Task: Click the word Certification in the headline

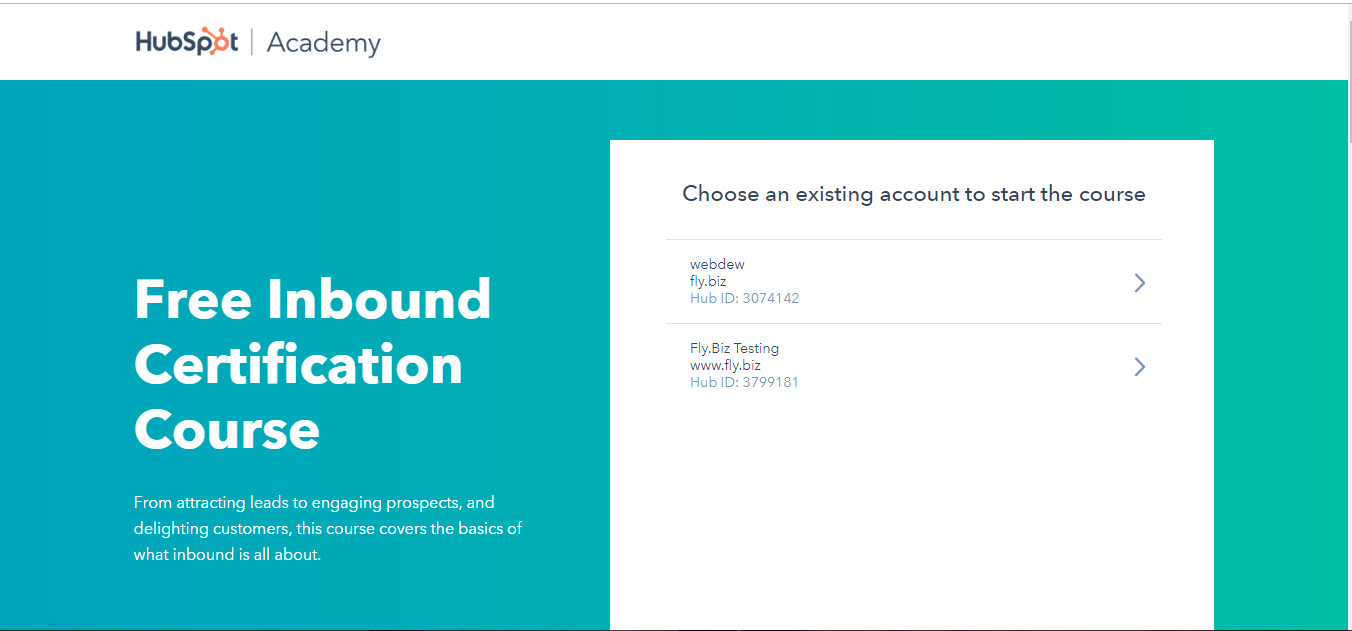Action: [x=298, y=365]
